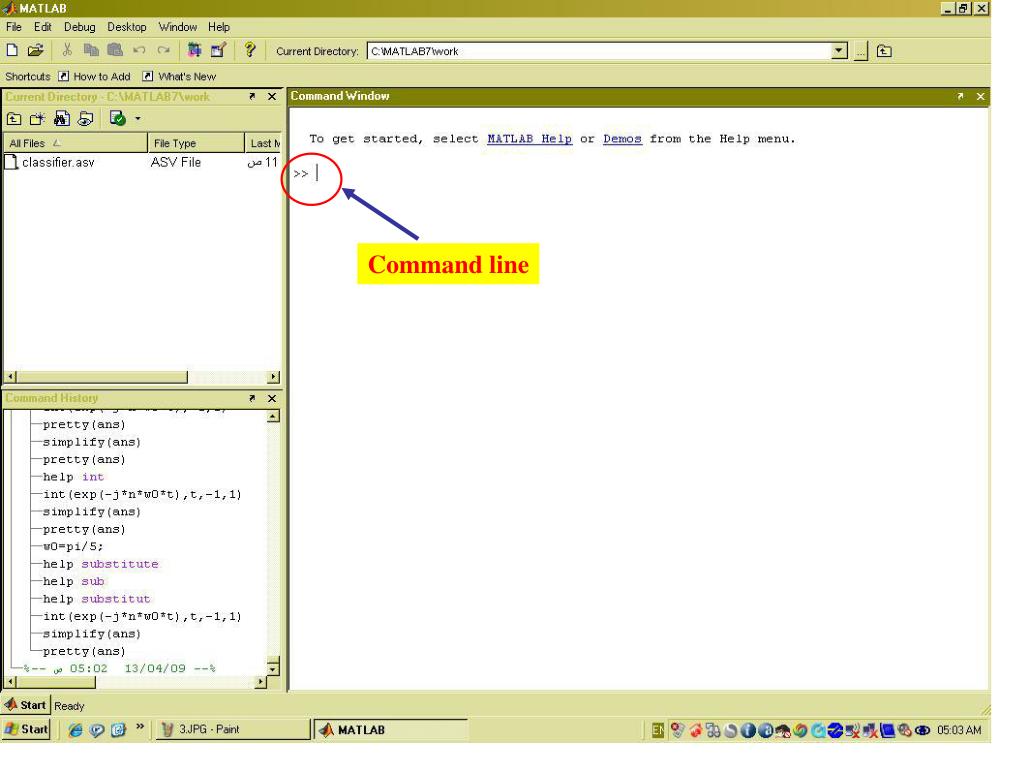Open the File menu
Image resolution: width=1024 pixels, height=768 pixels.
click(13, 27)
